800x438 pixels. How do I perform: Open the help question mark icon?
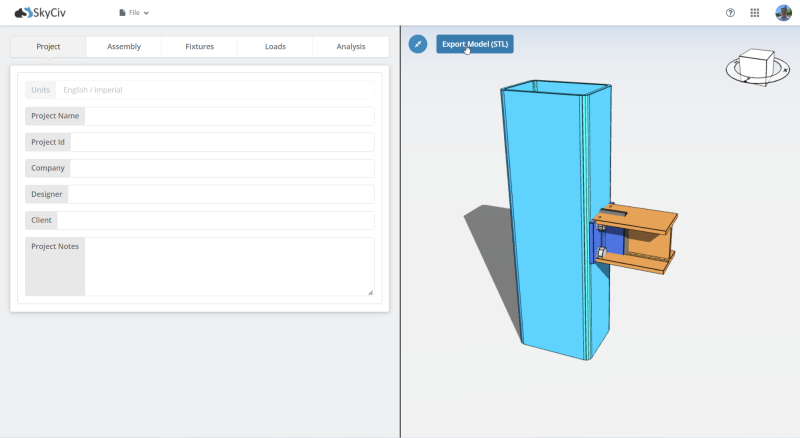pos(730,13)
